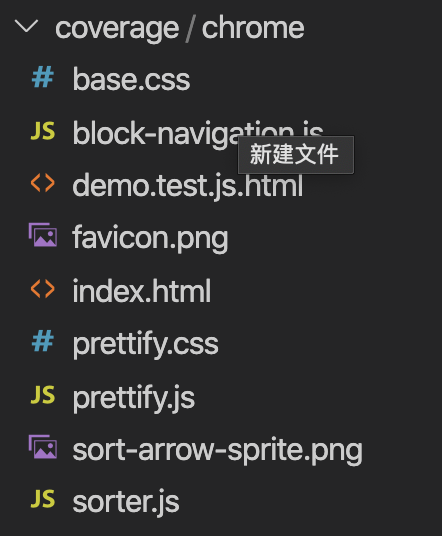Open block-navigation.js in the explorer
The width and height of the screenshot is (442, 536).
click(x=198, y=134)
